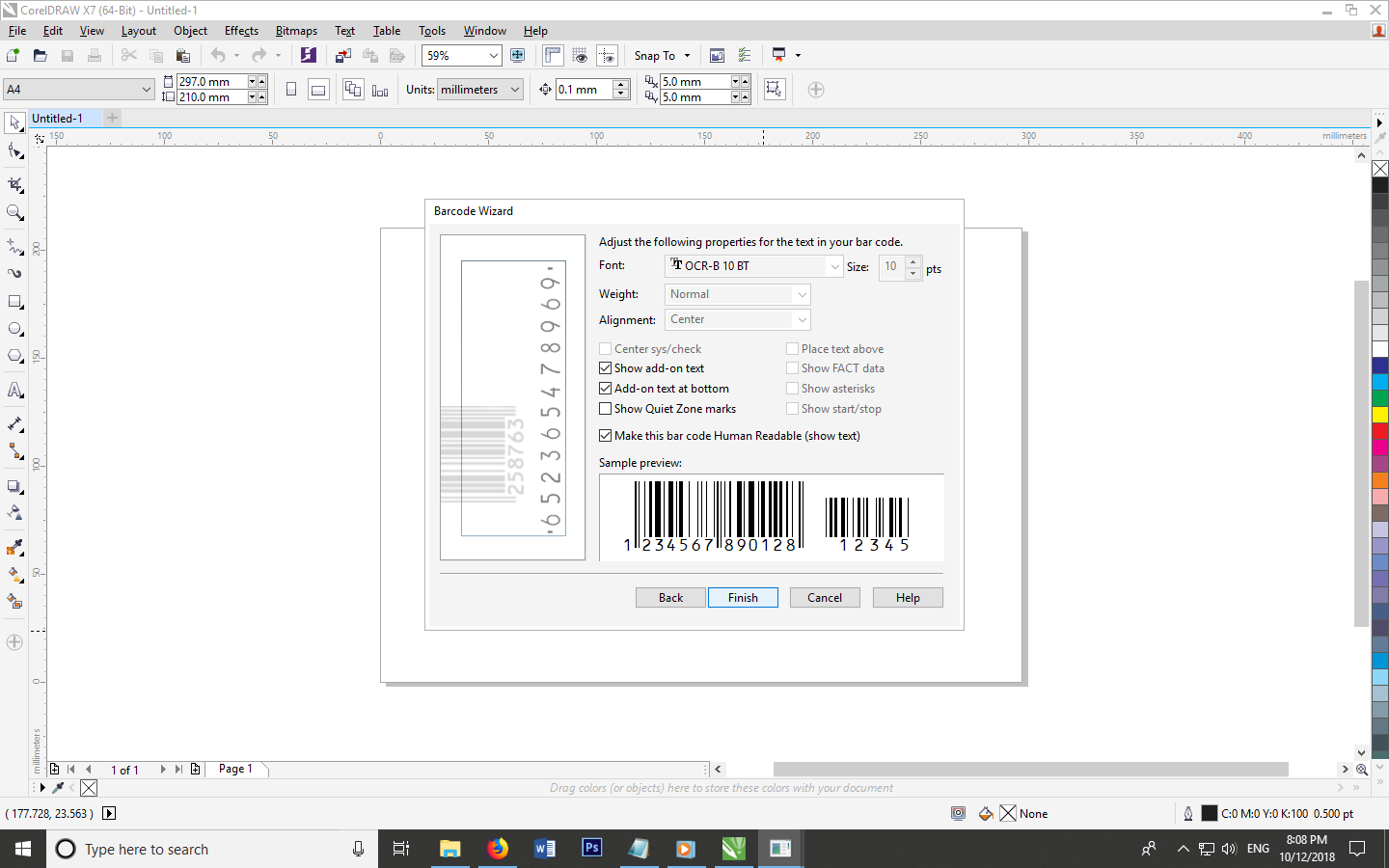
Task: Open the Font dropdown showing OCR-B 10 BT
Action: point(753,266)
